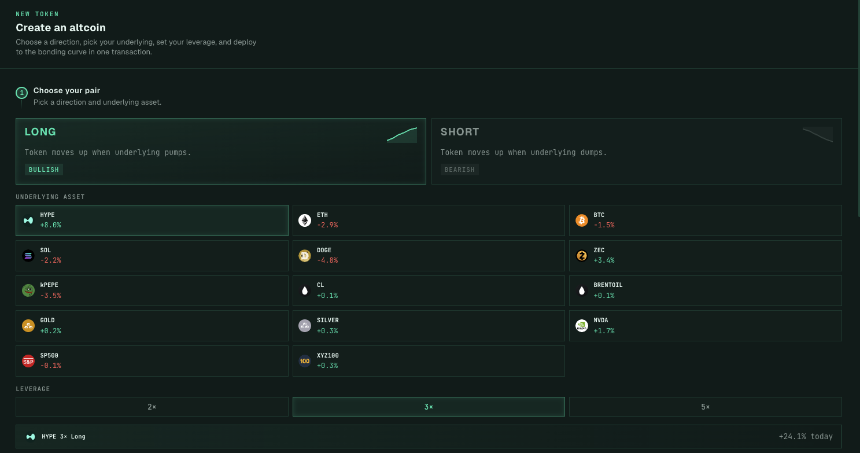Click the GOLD asset icon

click(29, 326)
